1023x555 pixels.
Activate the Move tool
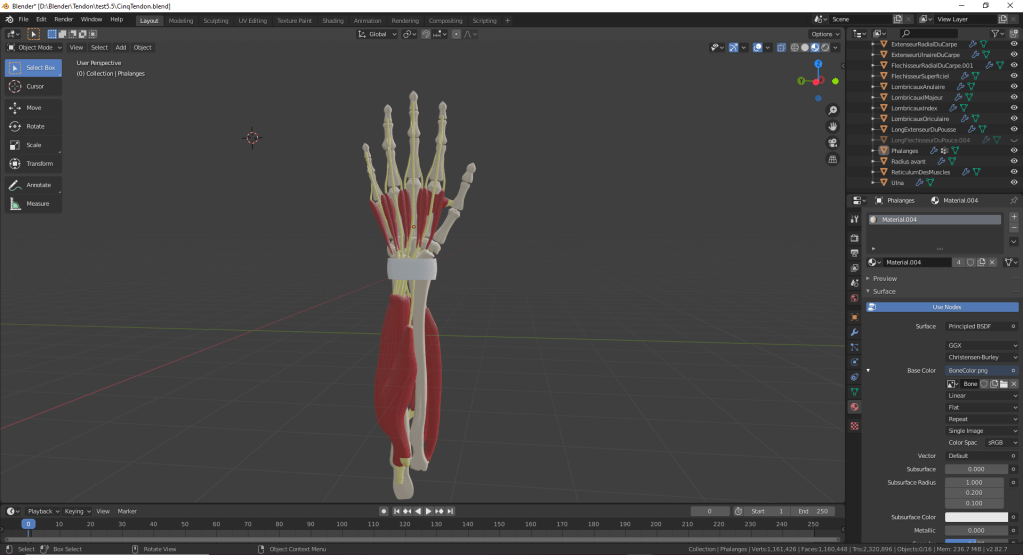point(33,107)
